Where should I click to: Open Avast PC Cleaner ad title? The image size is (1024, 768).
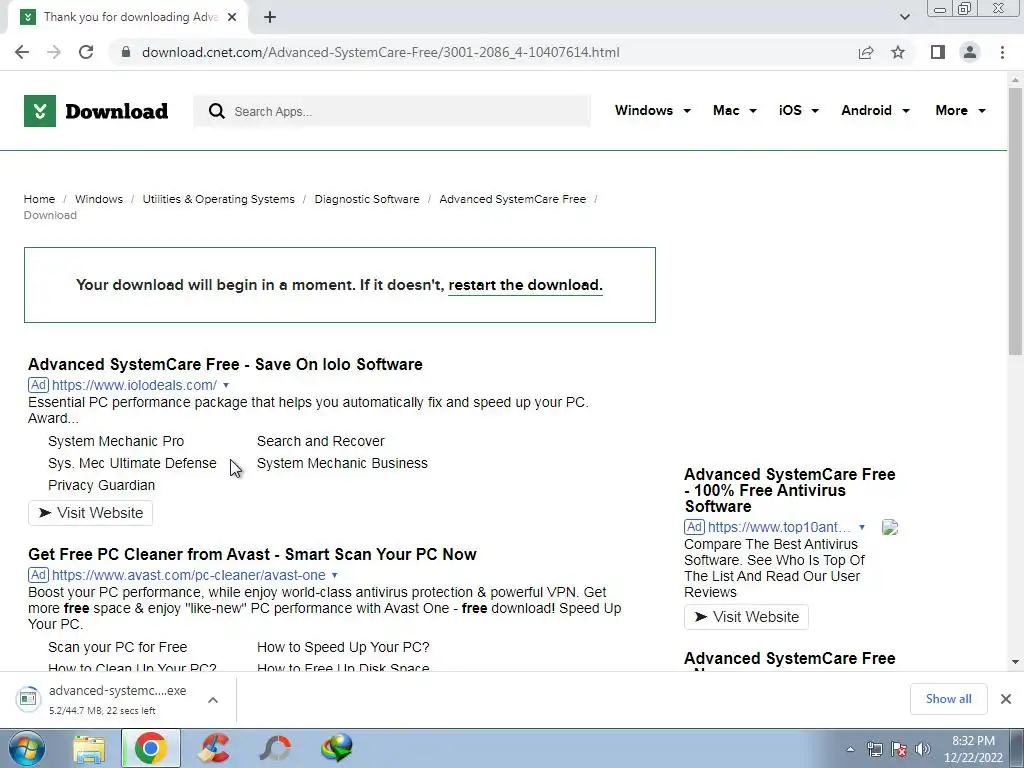(252, 554)
